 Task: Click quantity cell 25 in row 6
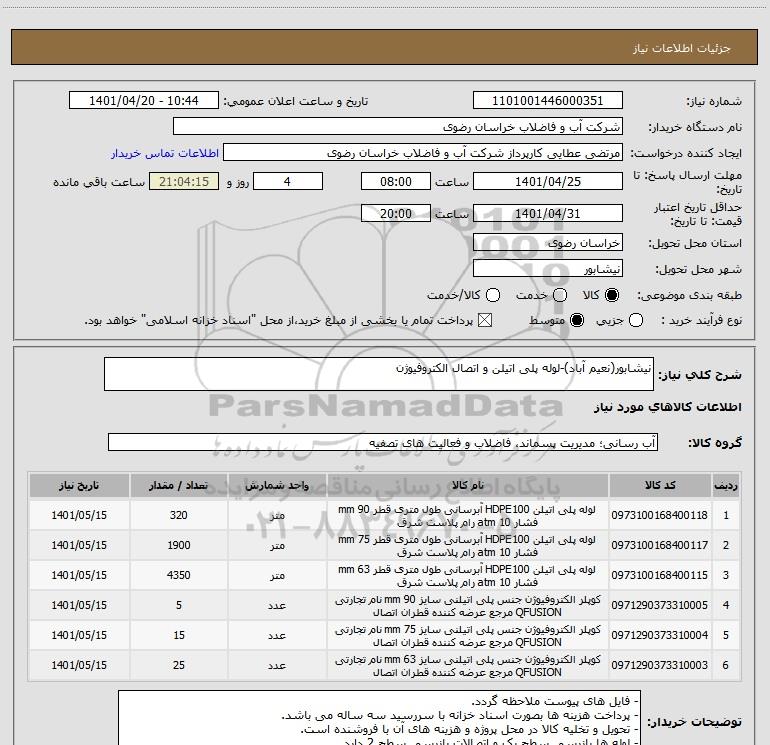coord(179,665)
